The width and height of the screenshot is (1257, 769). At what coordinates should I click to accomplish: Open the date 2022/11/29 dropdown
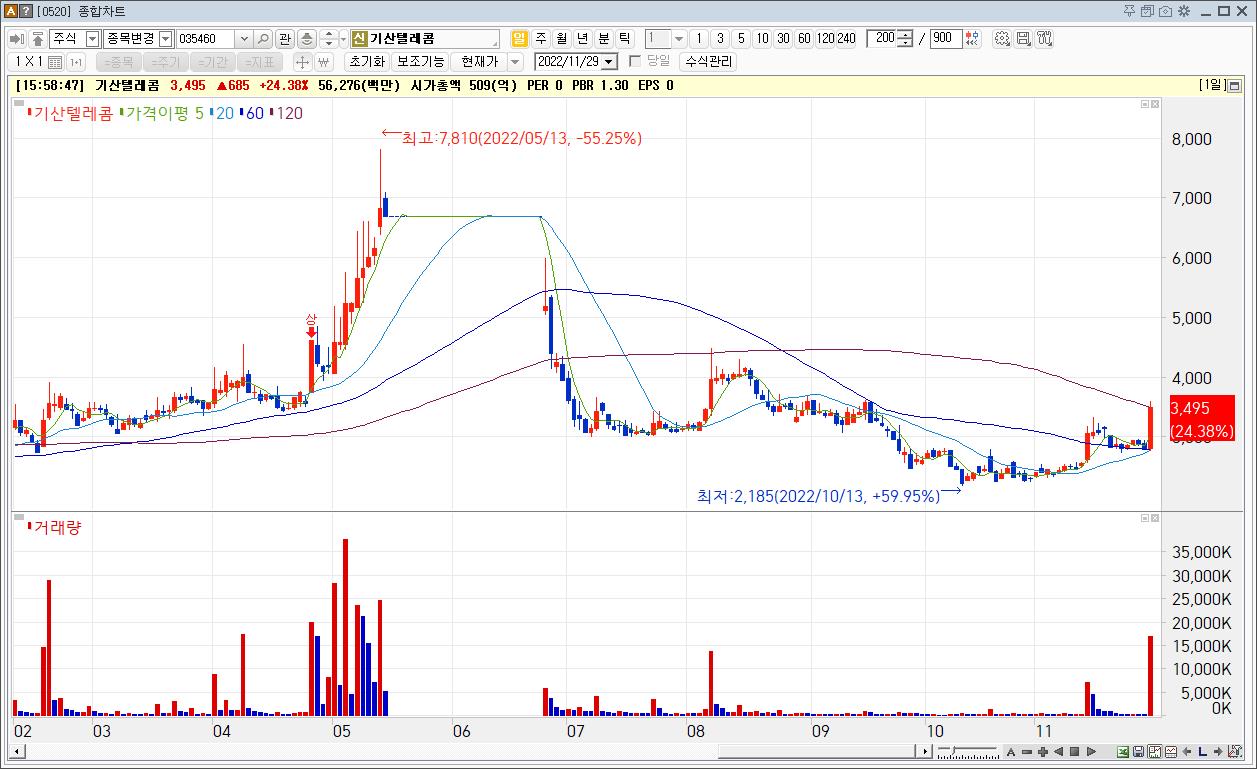click(609, 62)
